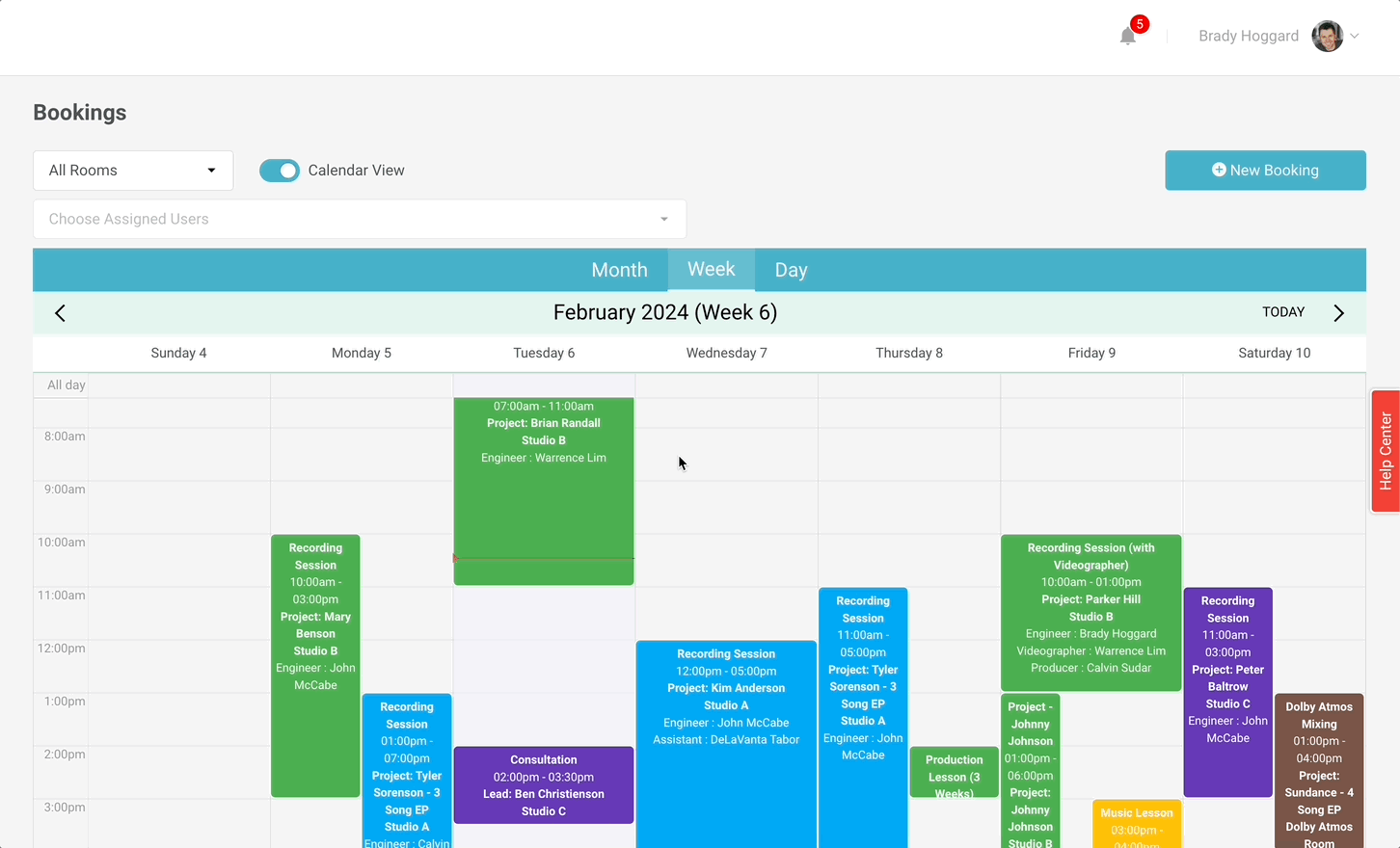Viewport: 1400px width, 848px height.
Task: Click the Friday 9 column header
Action: [x=1091, y=353]
